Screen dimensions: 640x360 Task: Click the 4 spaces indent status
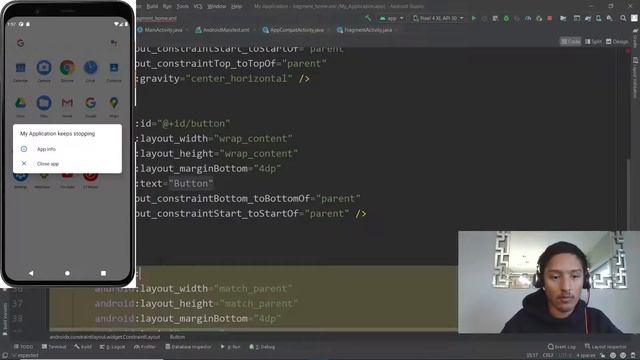(x=587, y=356)
